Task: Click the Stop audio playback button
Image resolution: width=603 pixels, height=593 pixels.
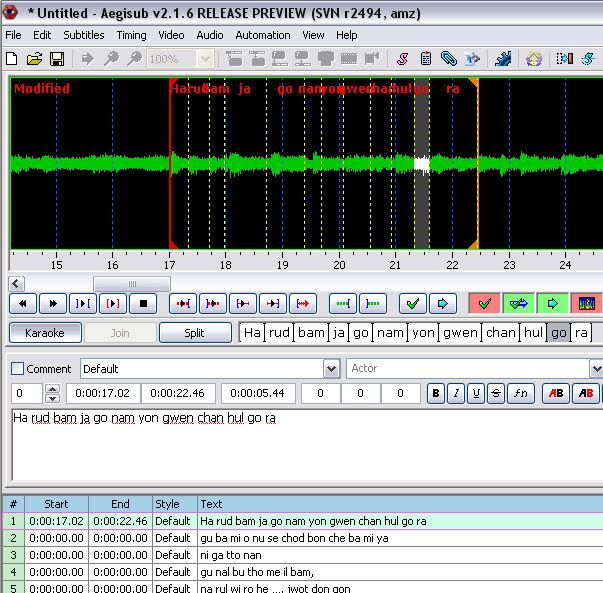Action: 143,303
